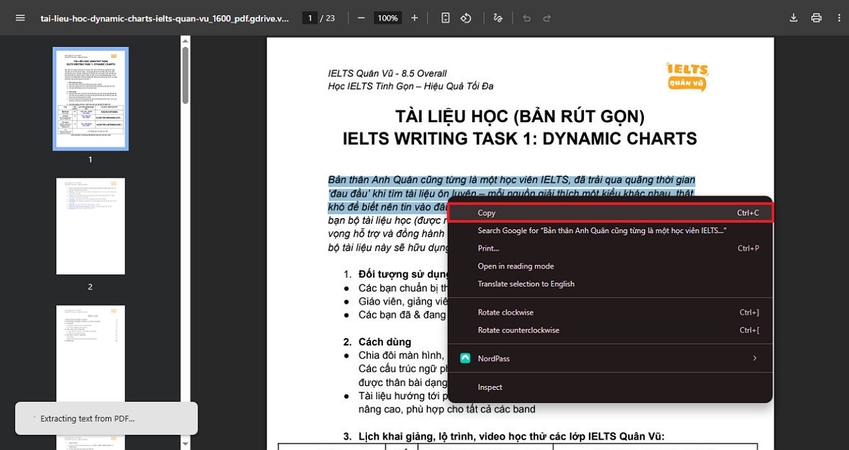Click the heading 2. Cách dùng
The image size is (849, 450).
click(377, 342)
